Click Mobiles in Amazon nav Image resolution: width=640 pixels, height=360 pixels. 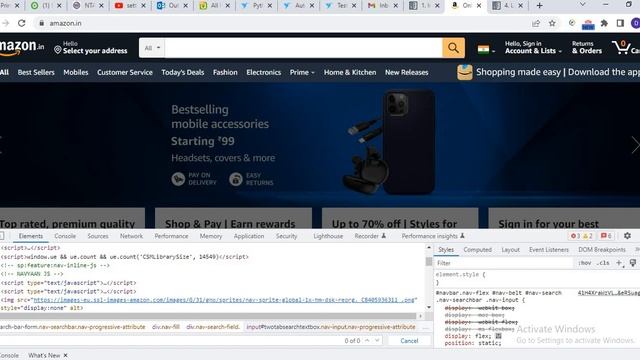click(x=76, y=72)
